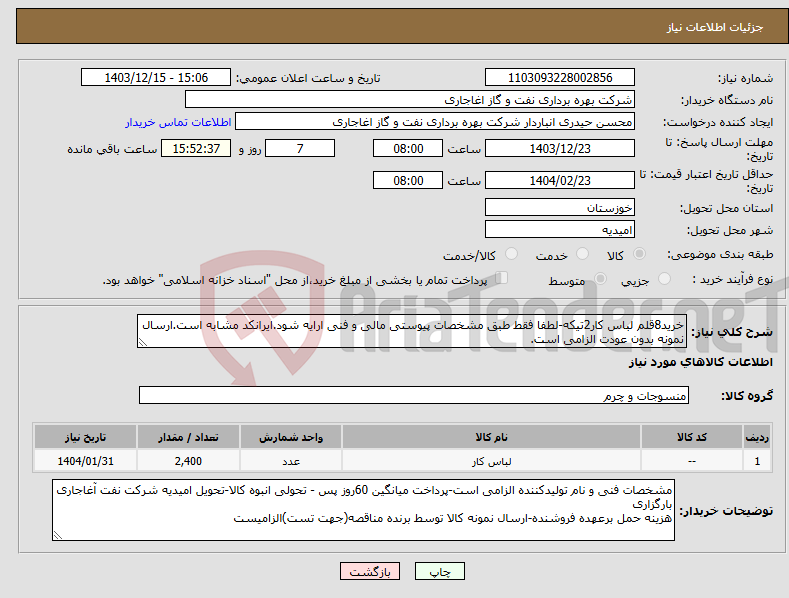Select the کالا radio button
789x598 pixels.
(x=640, y=254)
